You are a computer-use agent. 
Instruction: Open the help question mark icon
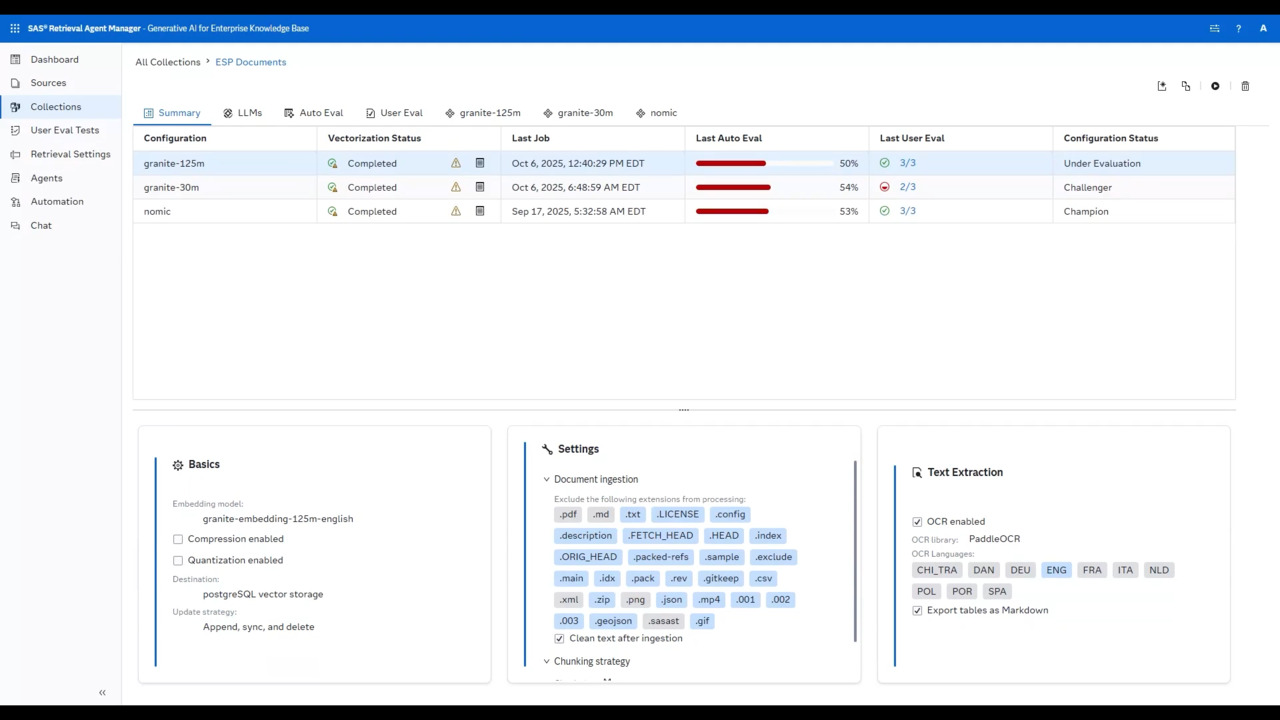[x=1238, y=28]
